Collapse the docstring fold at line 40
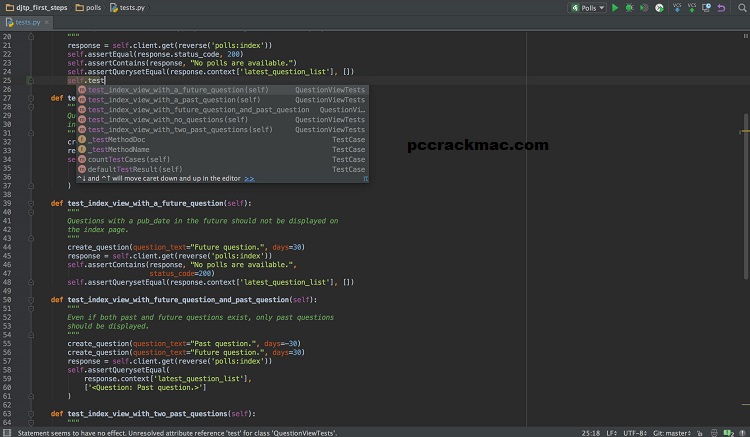This screenshot has width=750, height=437. (31, 212)
